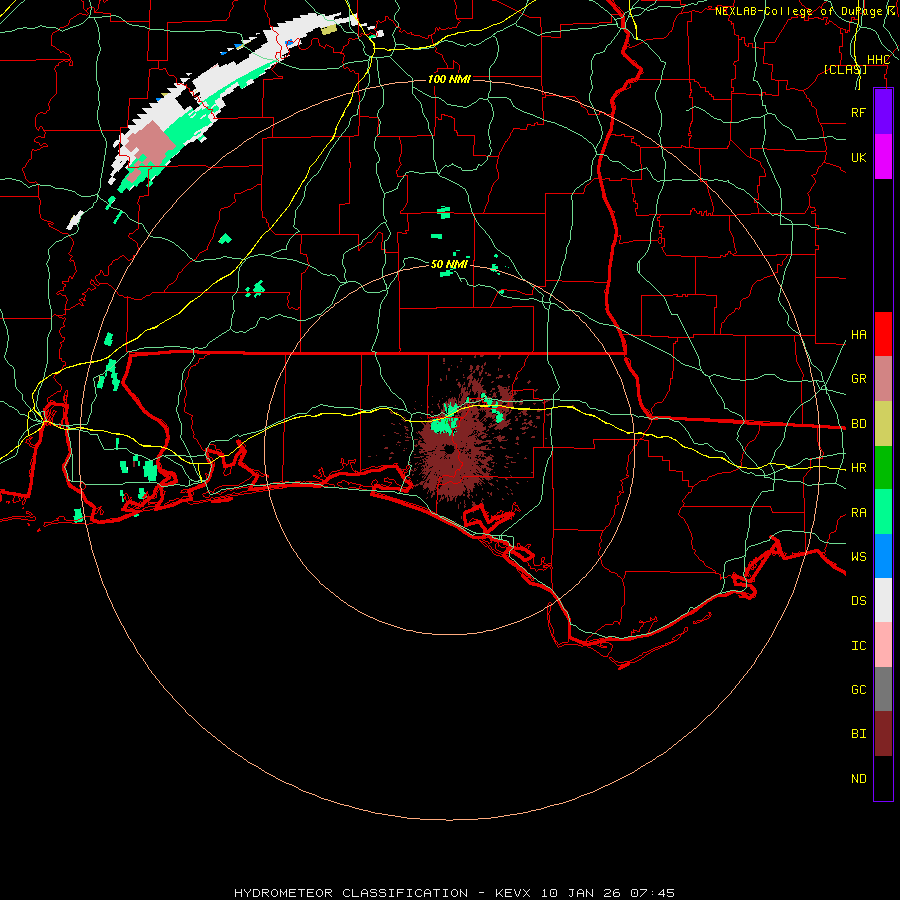900x900 pixels.
Task: Click the 'NEXLAB-College of DuPage' credit text
Action: [798, 11]
